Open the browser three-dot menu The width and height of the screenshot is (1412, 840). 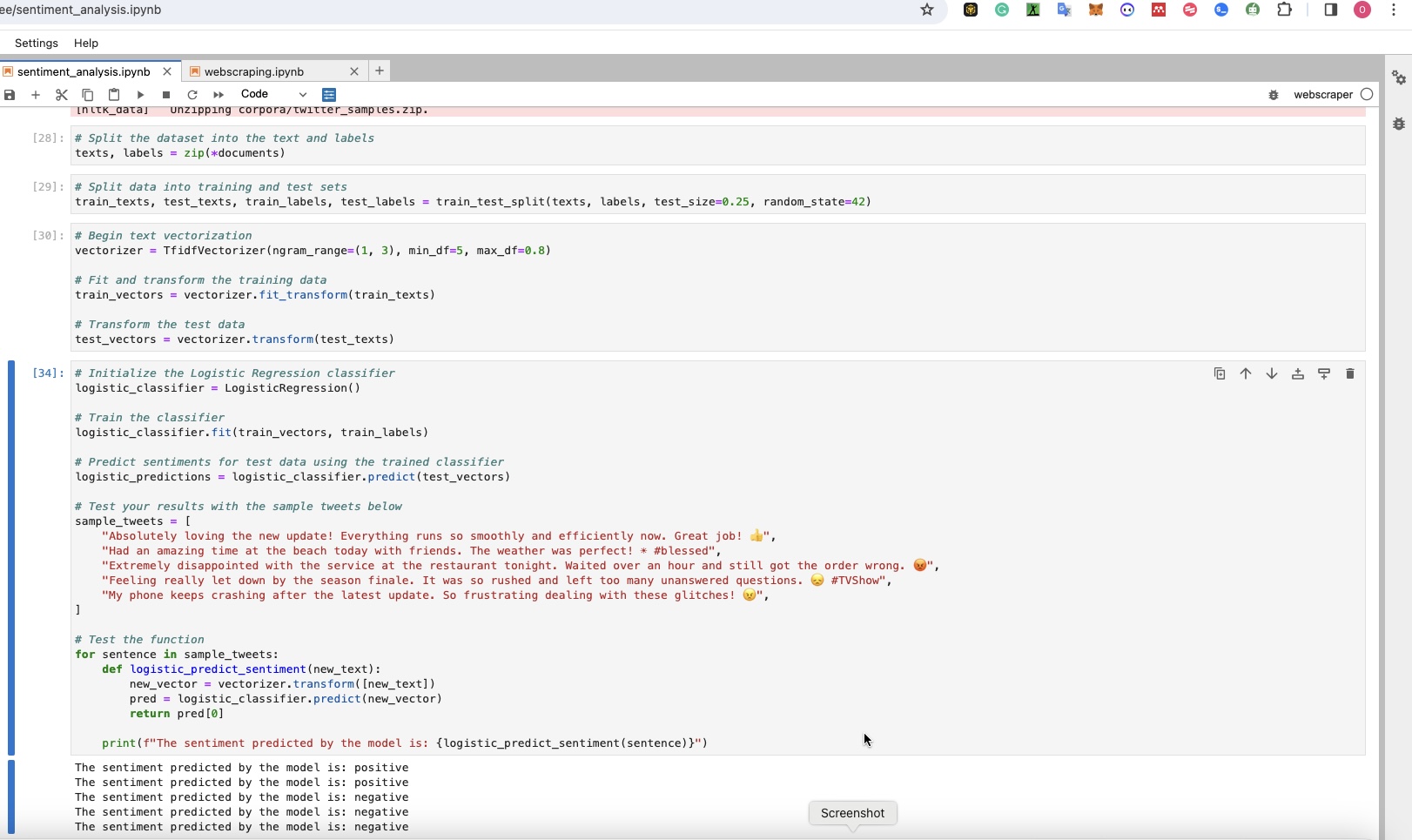click(x=1394, y=10)
